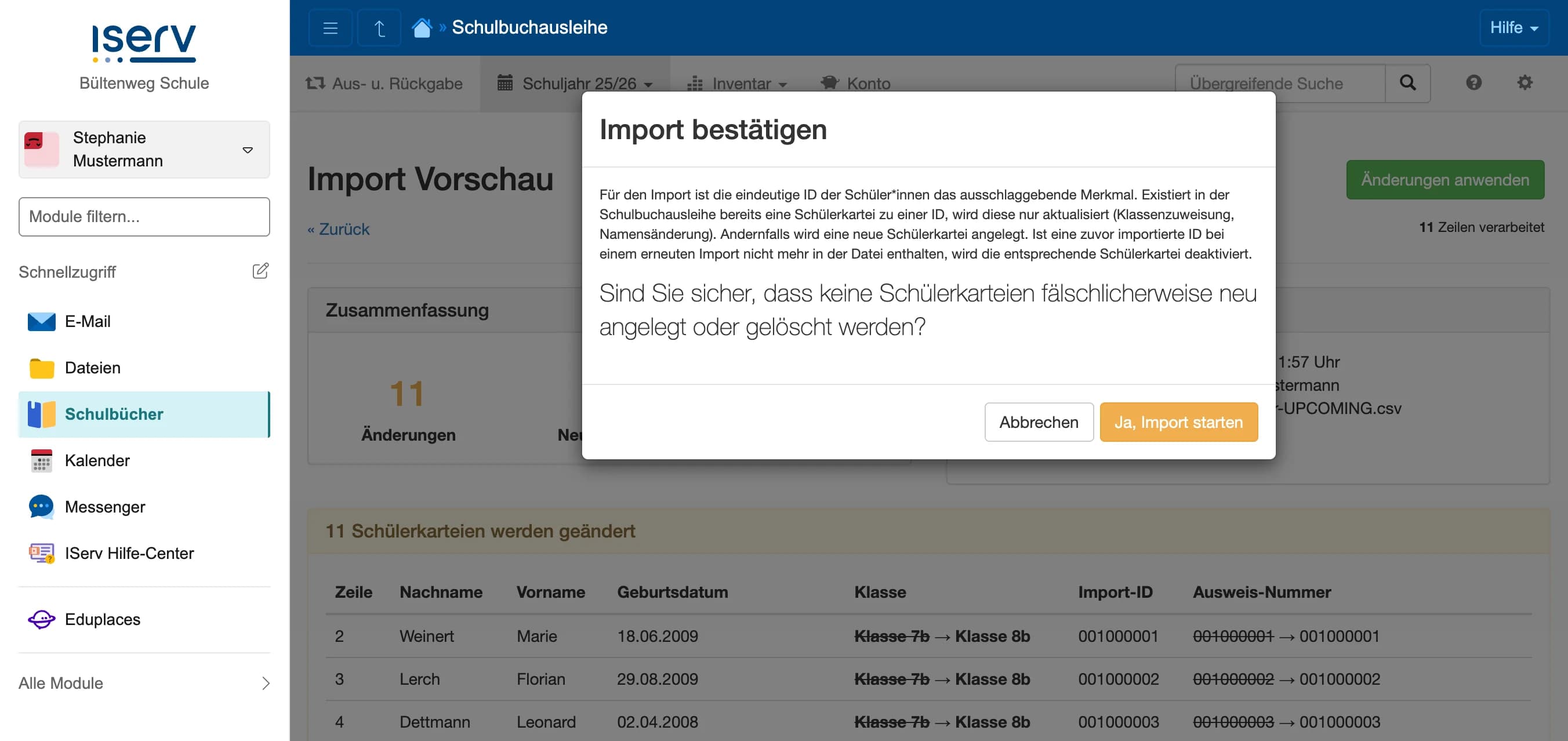1568x741 pixels.
Task: Open the Kalender module
Action: tap(97, 460)
